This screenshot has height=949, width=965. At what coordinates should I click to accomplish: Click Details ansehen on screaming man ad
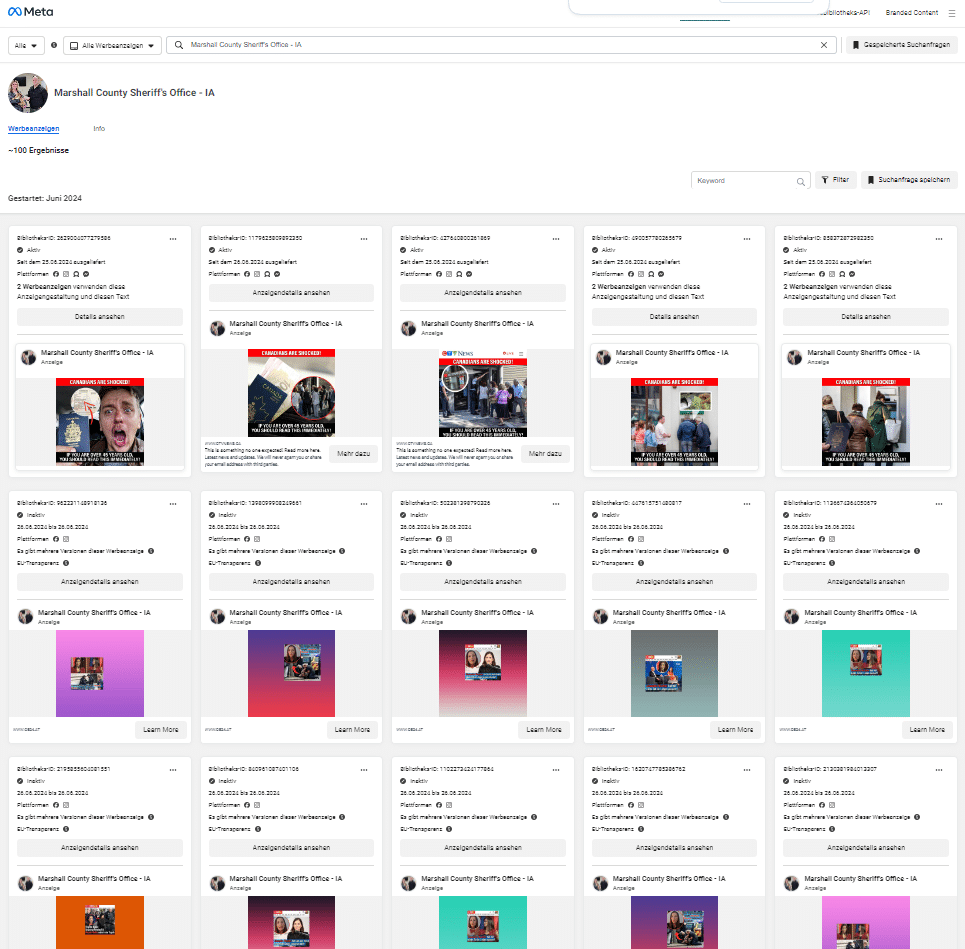[x=100, y=317]
